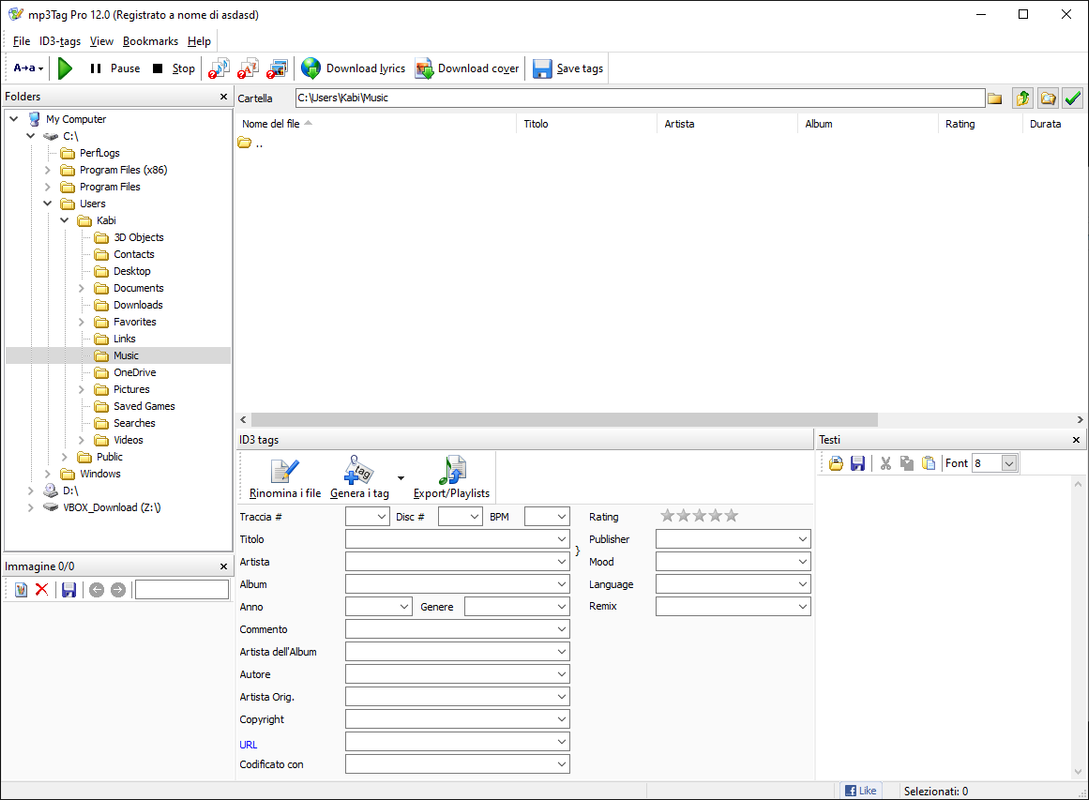Collapse the My Computer tree node
This screenshot has width=1089, height=800.
[x=14, y=119]
